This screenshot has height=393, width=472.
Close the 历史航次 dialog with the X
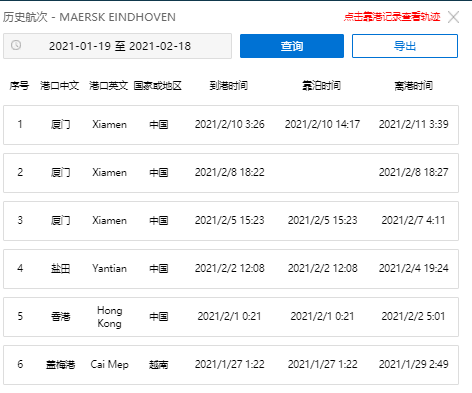coord(453,17)
